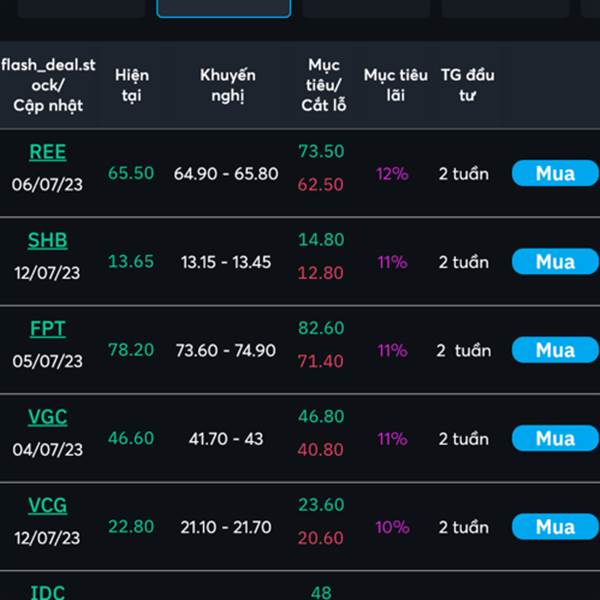Click VCG stop-loss price 20.60
Image resolution: width=600 pixels, height=600 pixels.
321,538
